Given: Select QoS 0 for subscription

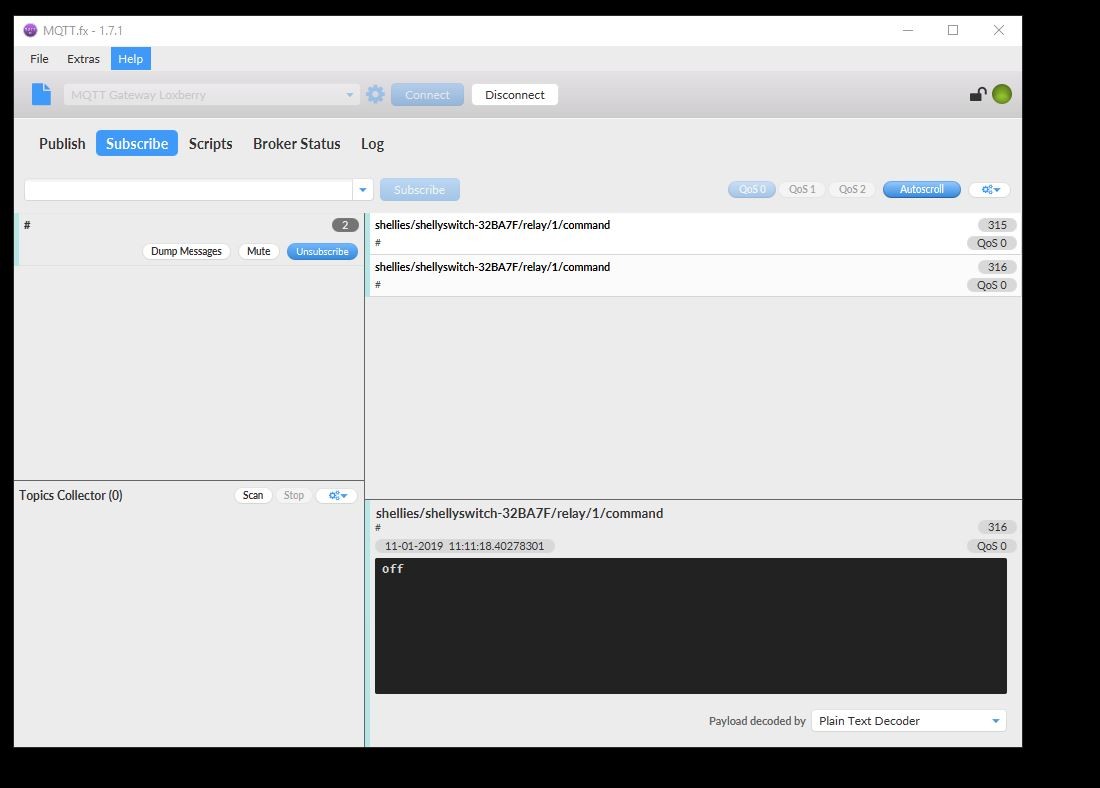Looking at the screenshot, I should coord(751,189).
